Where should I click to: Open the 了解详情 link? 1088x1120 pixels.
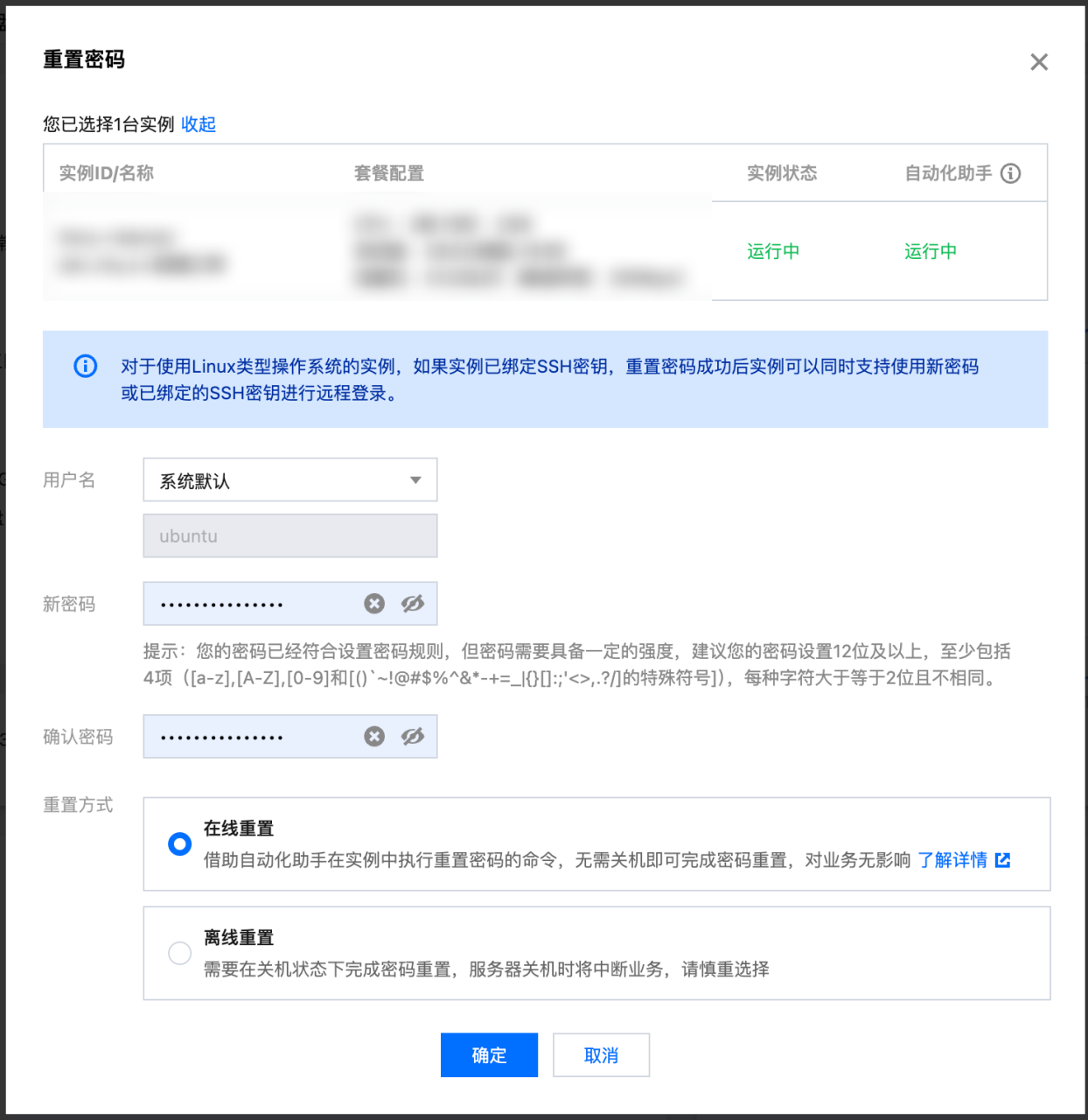tap(952, 860)
